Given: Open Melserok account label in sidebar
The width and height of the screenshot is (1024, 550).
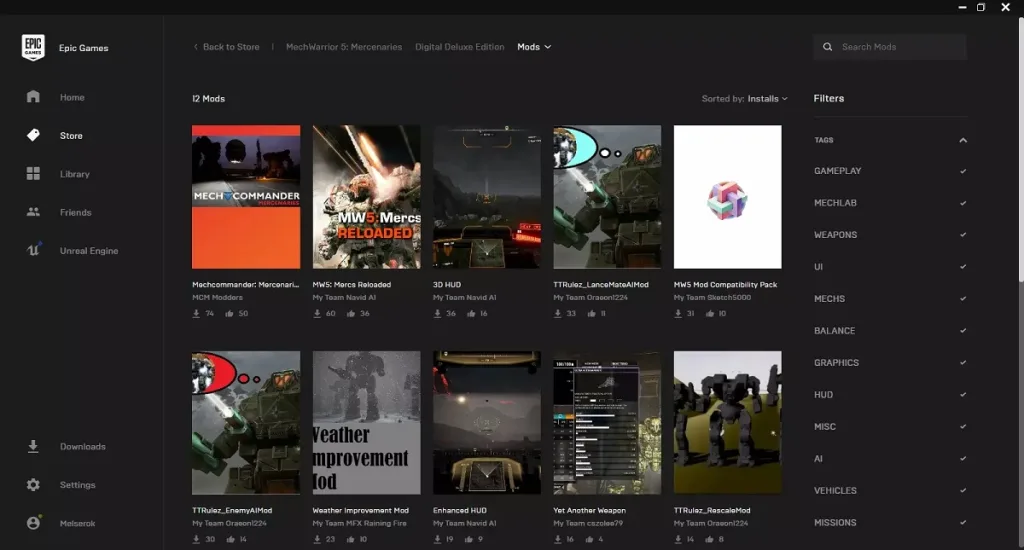Looking at the screenshot, I should click(77, 524).
